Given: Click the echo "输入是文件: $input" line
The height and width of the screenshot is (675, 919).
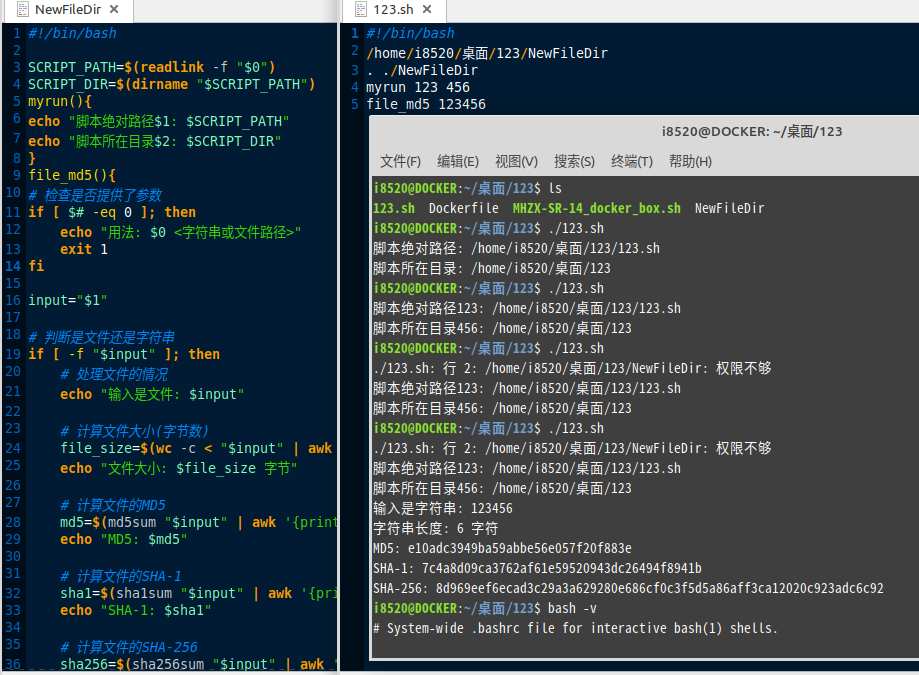Looking at the screenshot, I should point(152,394).
